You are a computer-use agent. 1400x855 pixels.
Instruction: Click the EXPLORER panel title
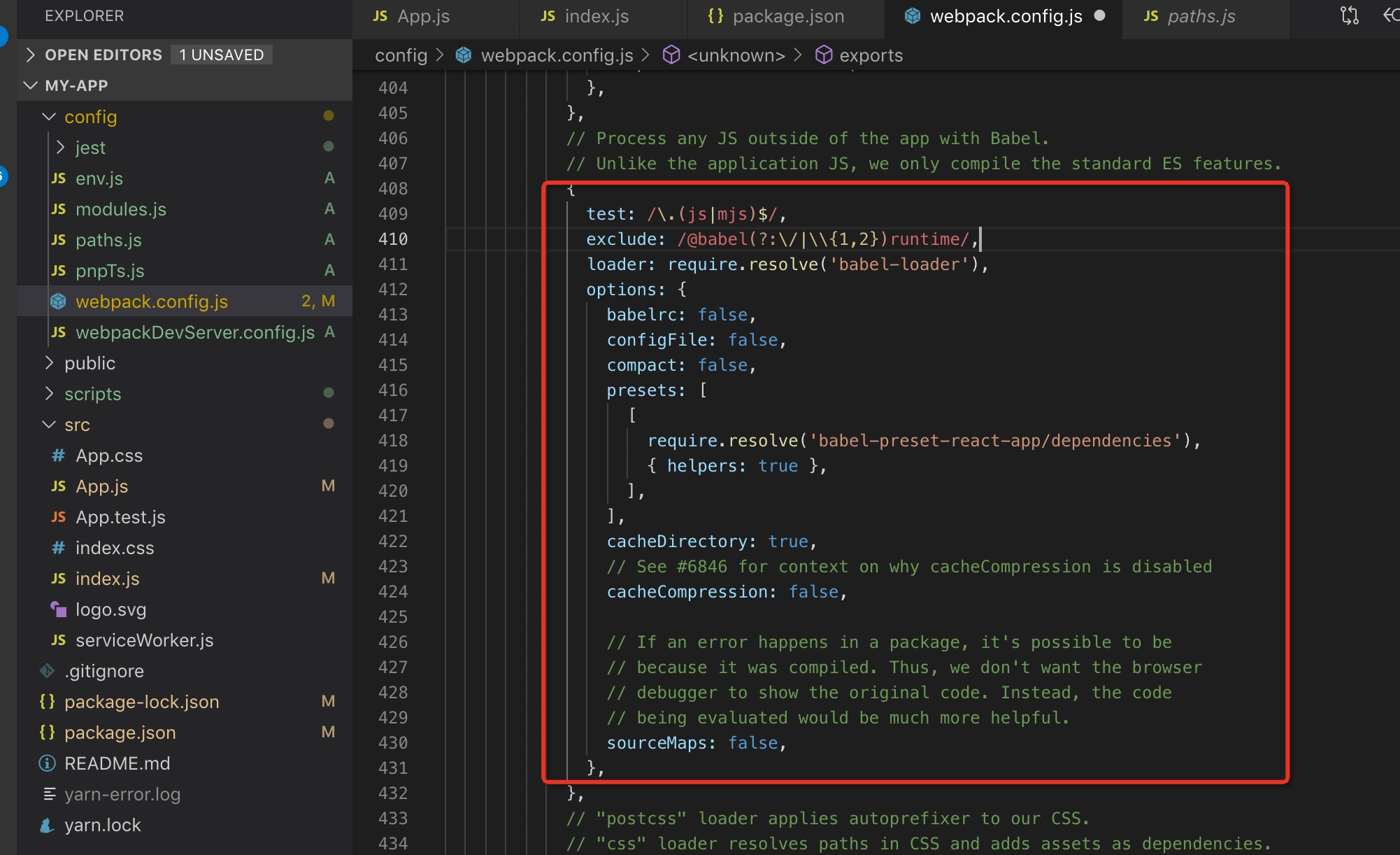point(85,15)
